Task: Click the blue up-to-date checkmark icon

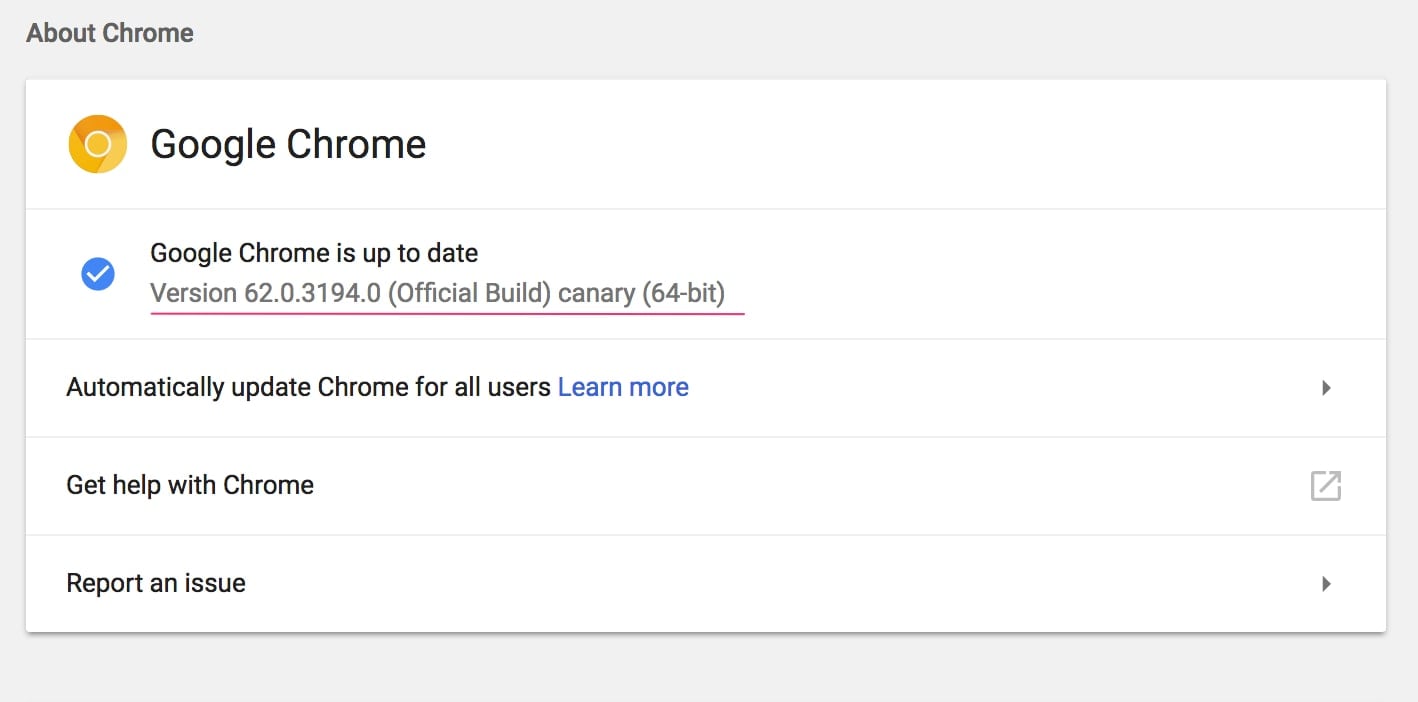Action: pos(97,273)
